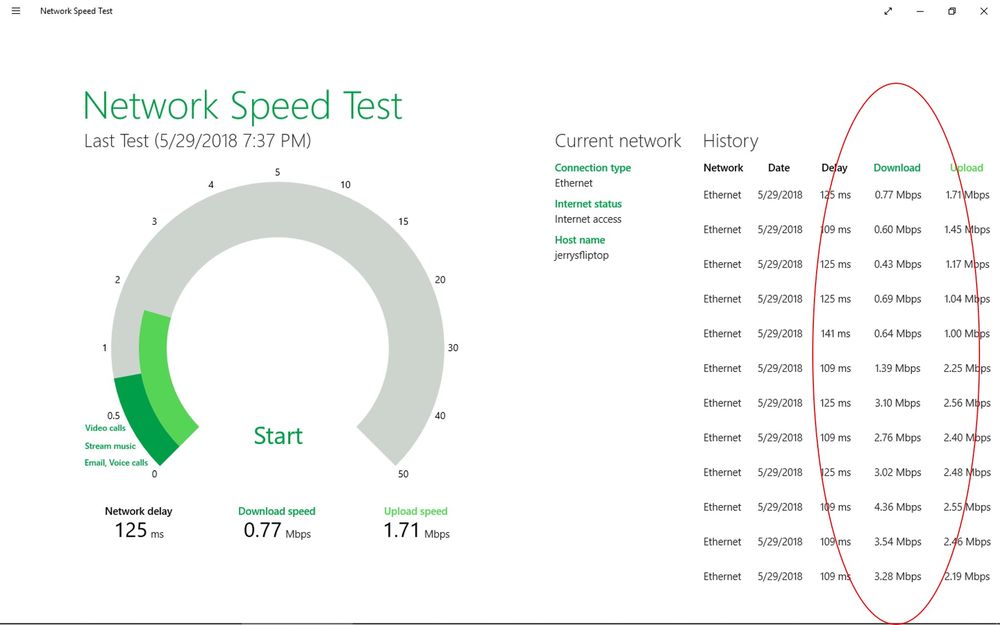Click the Delay column header in History
This screenshot has height=625, width=1000.
click(x=834, y=168)
